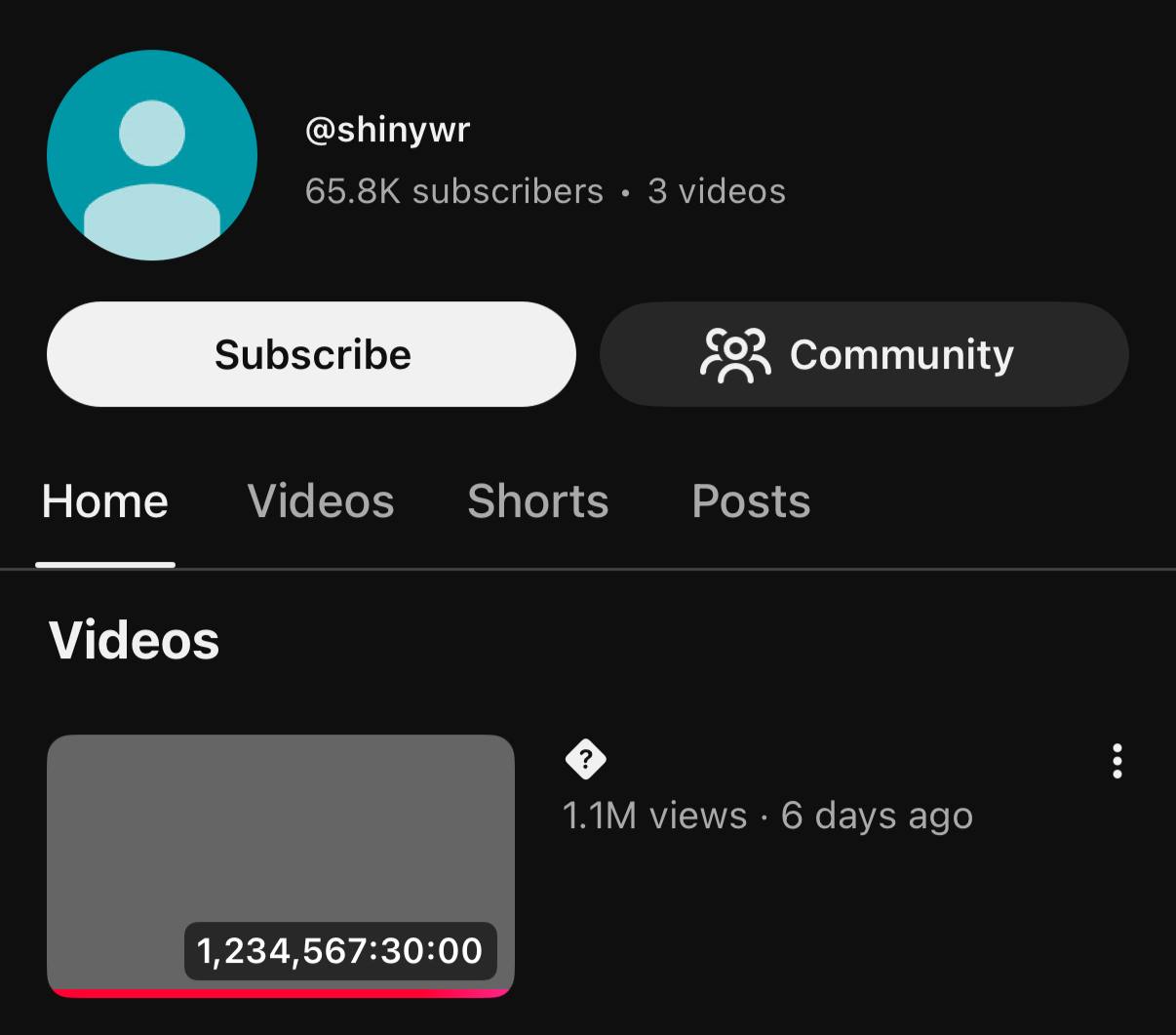Open the three-dot options menu on the video

pos(1117,762)
